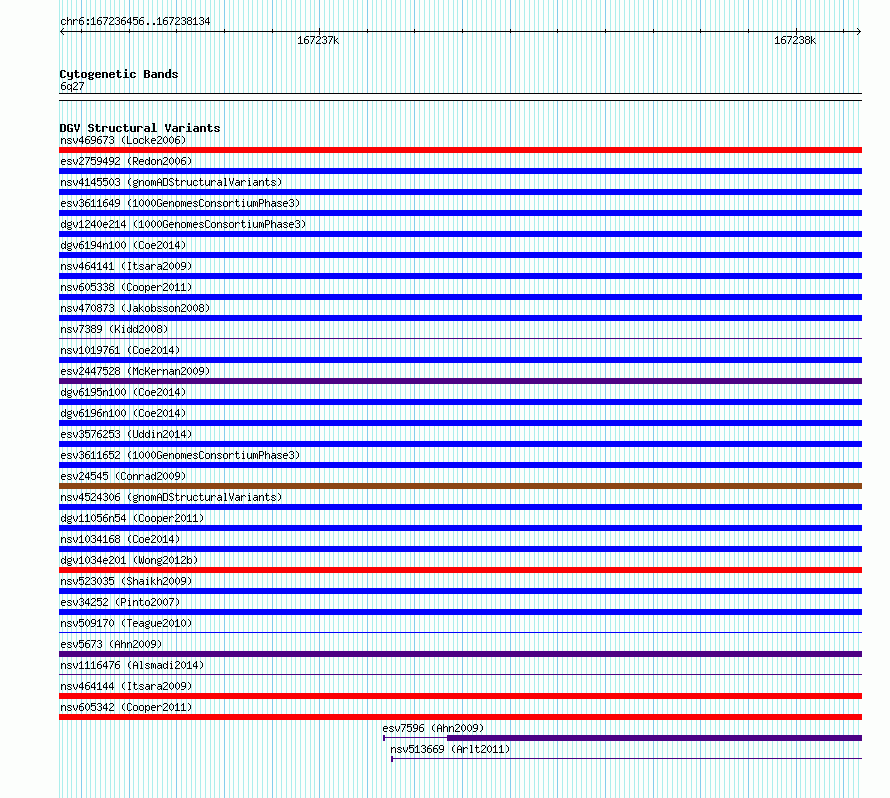Open nsv464141 (Itsara2009) variant label
The width and height of the screenshot is (890, 798).
pyautogui.click(x=126, y=266)
